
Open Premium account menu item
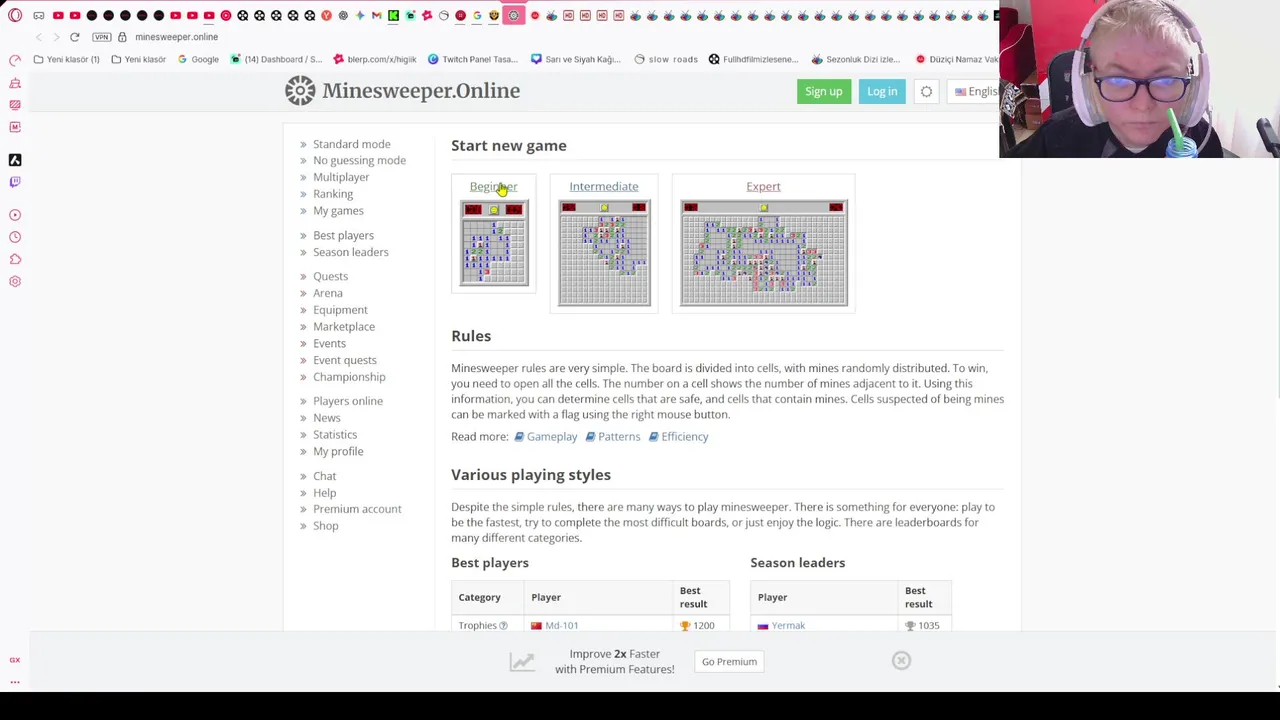point(357,509)
